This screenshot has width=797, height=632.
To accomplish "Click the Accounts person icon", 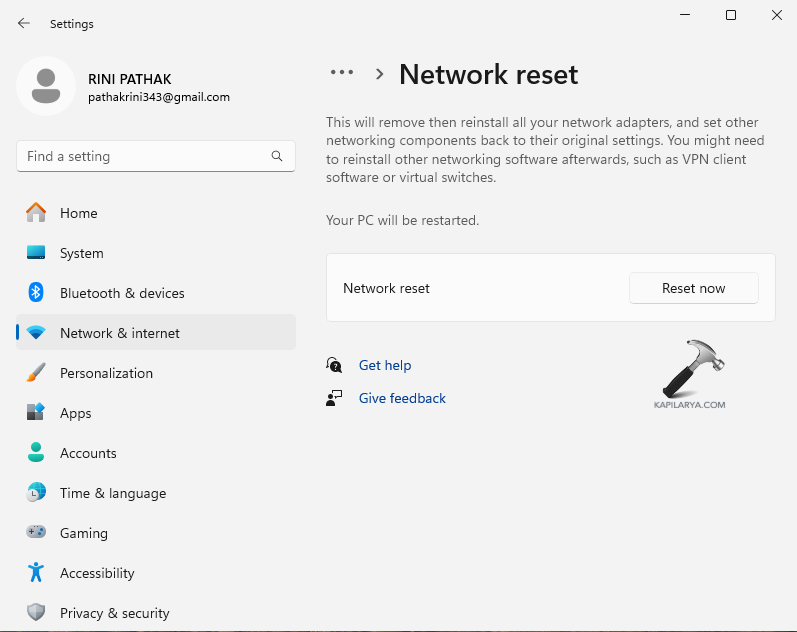I will click(x=36, y=453).
